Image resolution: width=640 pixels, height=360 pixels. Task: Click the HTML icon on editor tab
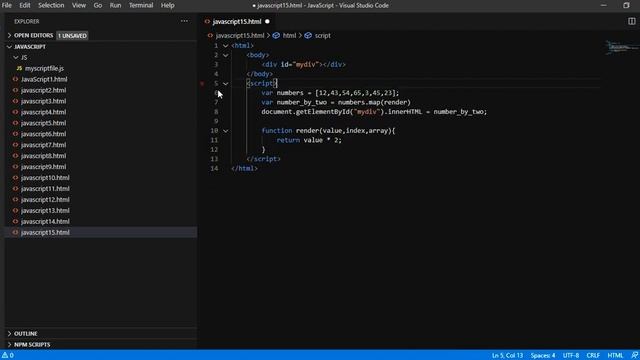pos(207,22)
